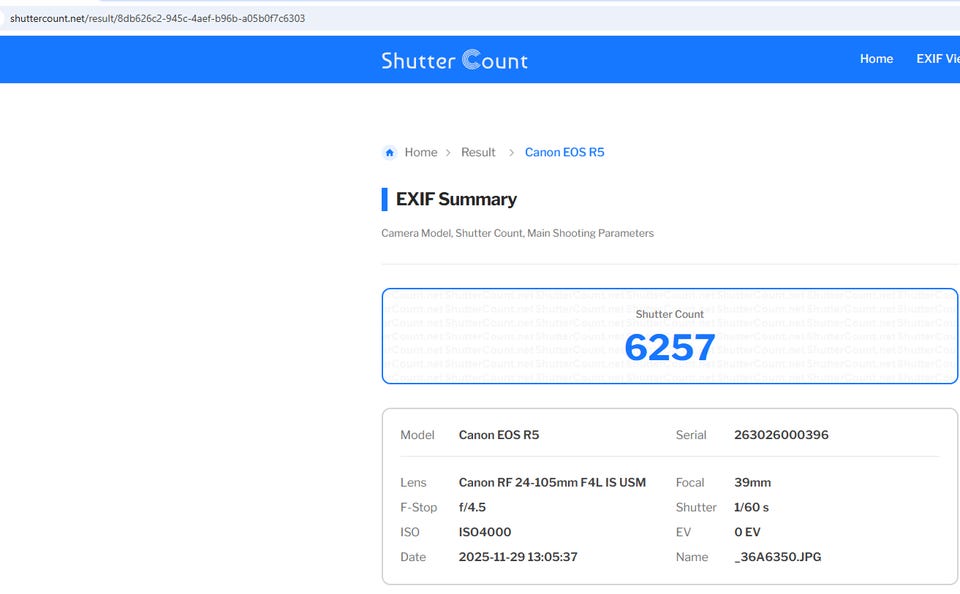Select the model value Canon EOS R5

click(499, 435)
